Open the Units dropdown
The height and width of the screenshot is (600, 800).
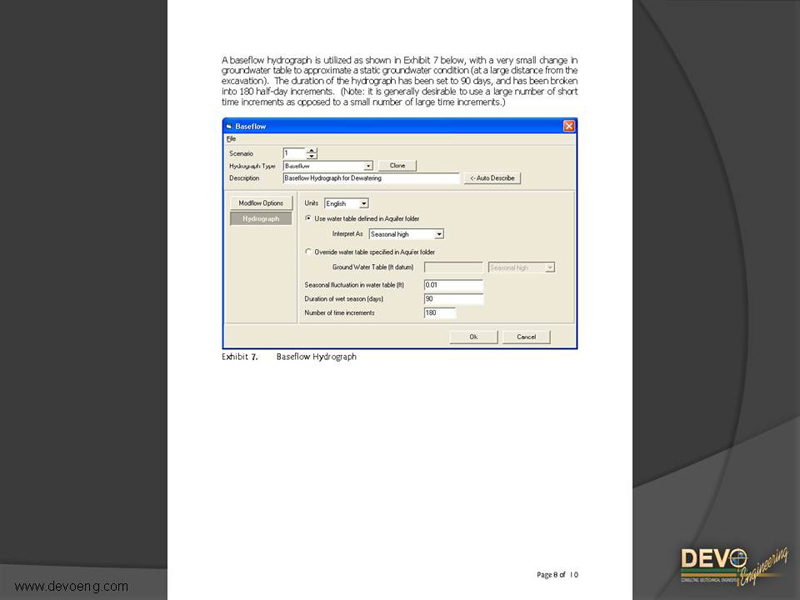pos(363,204)
